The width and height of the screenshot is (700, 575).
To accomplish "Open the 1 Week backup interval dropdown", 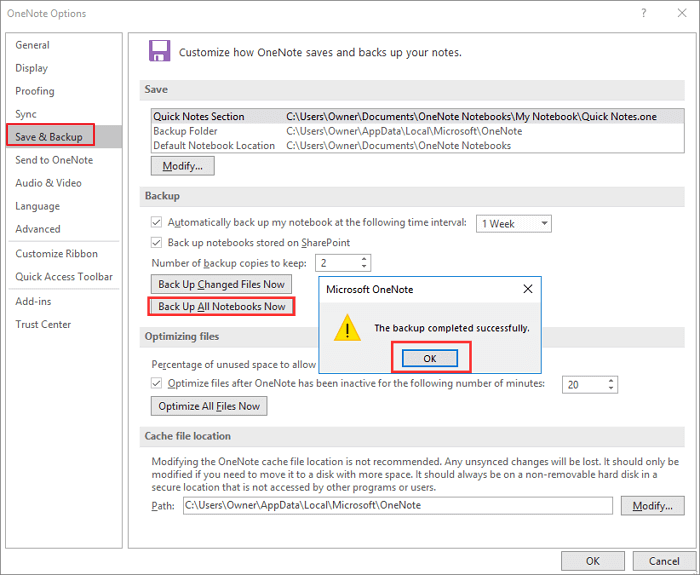I will point(513,224).
